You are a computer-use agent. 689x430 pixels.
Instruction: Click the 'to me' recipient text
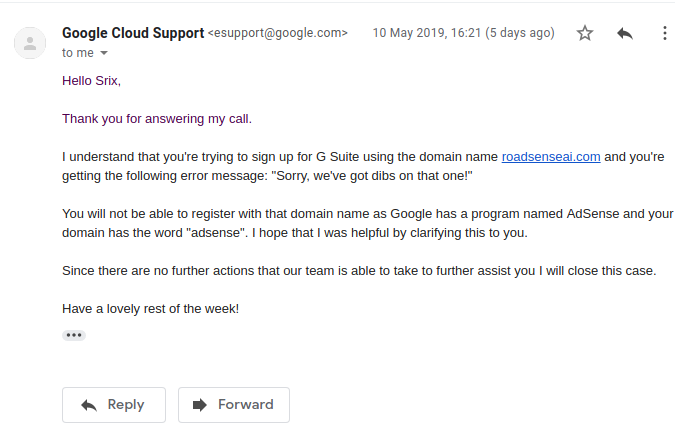coord(78,53)
